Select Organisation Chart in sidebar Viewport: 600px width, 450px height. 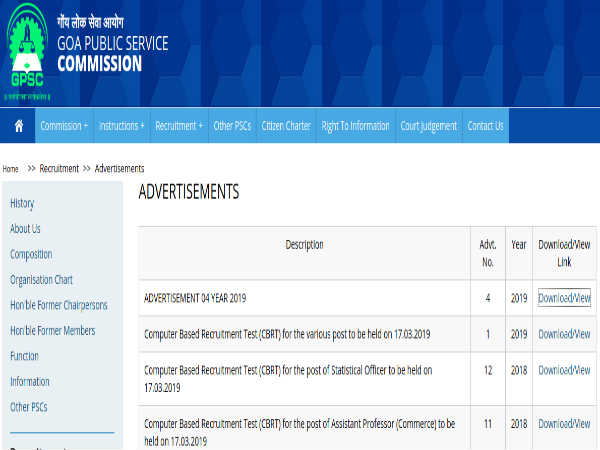pyautogui.click(x=41, y=280)
